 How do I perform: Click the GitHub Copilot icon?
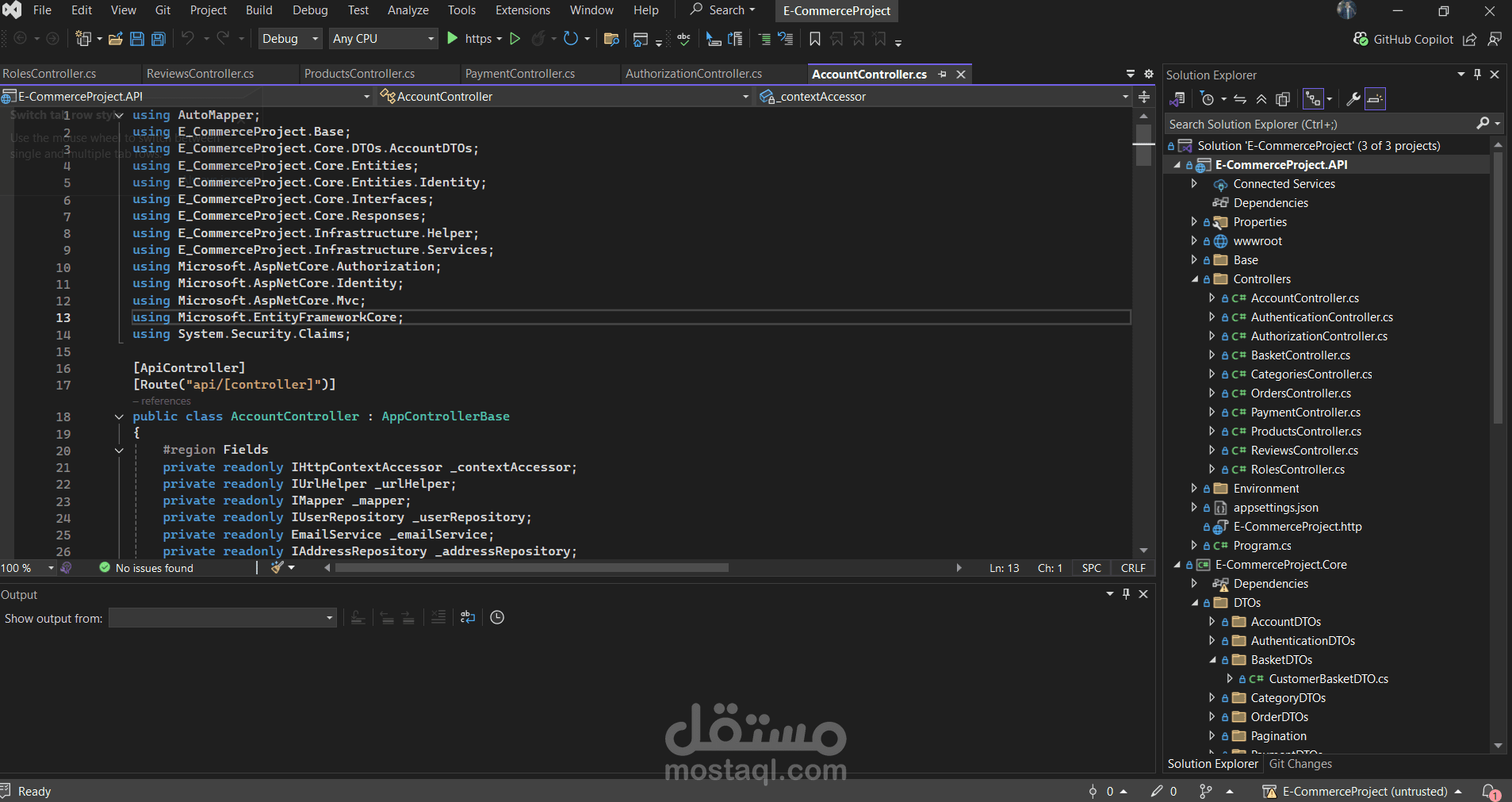[1361, 39]
